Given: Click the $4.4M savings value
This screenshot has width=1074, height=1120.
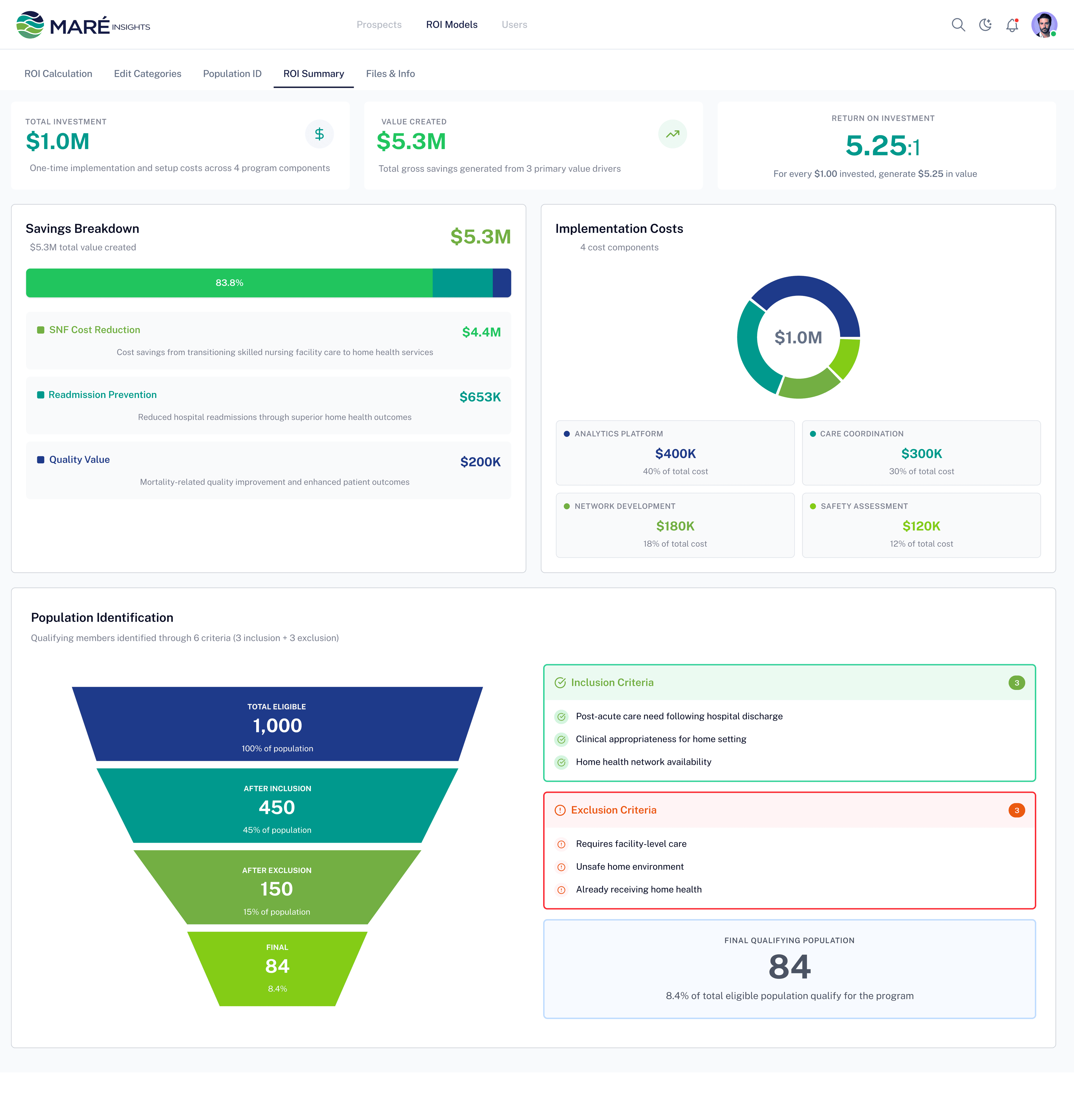Looking at the screenshot, I should (481, 333).
